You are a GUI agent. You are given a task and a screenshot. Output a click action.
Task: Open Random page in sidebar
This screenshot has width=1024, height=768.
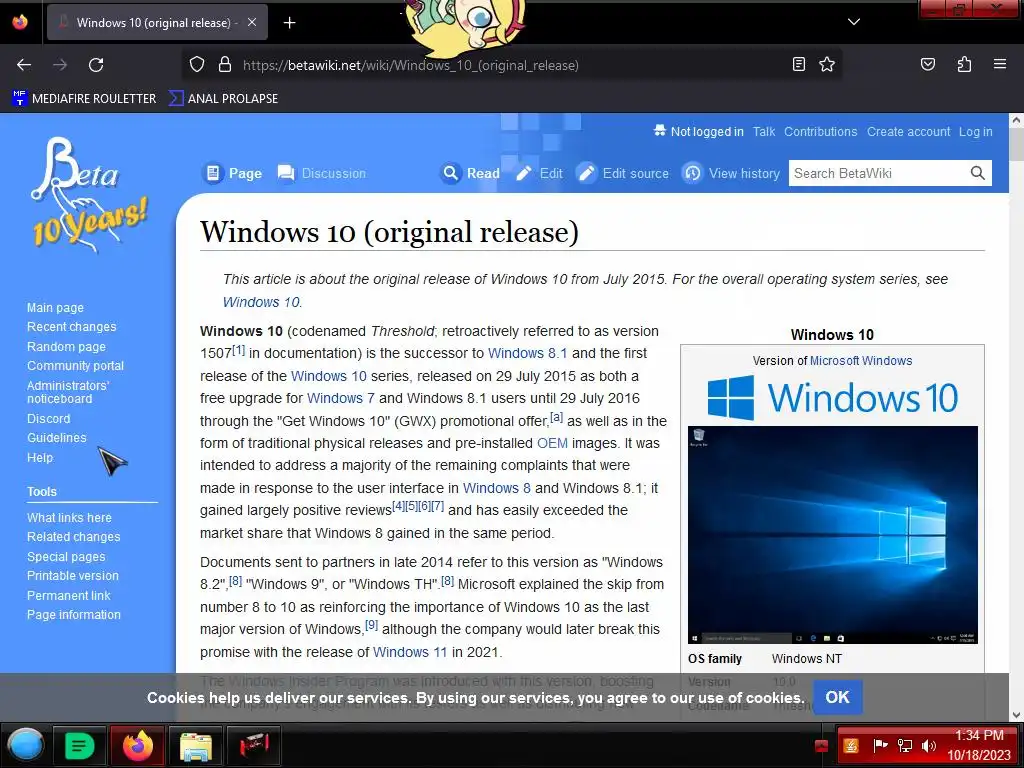[x=66, y=347]
